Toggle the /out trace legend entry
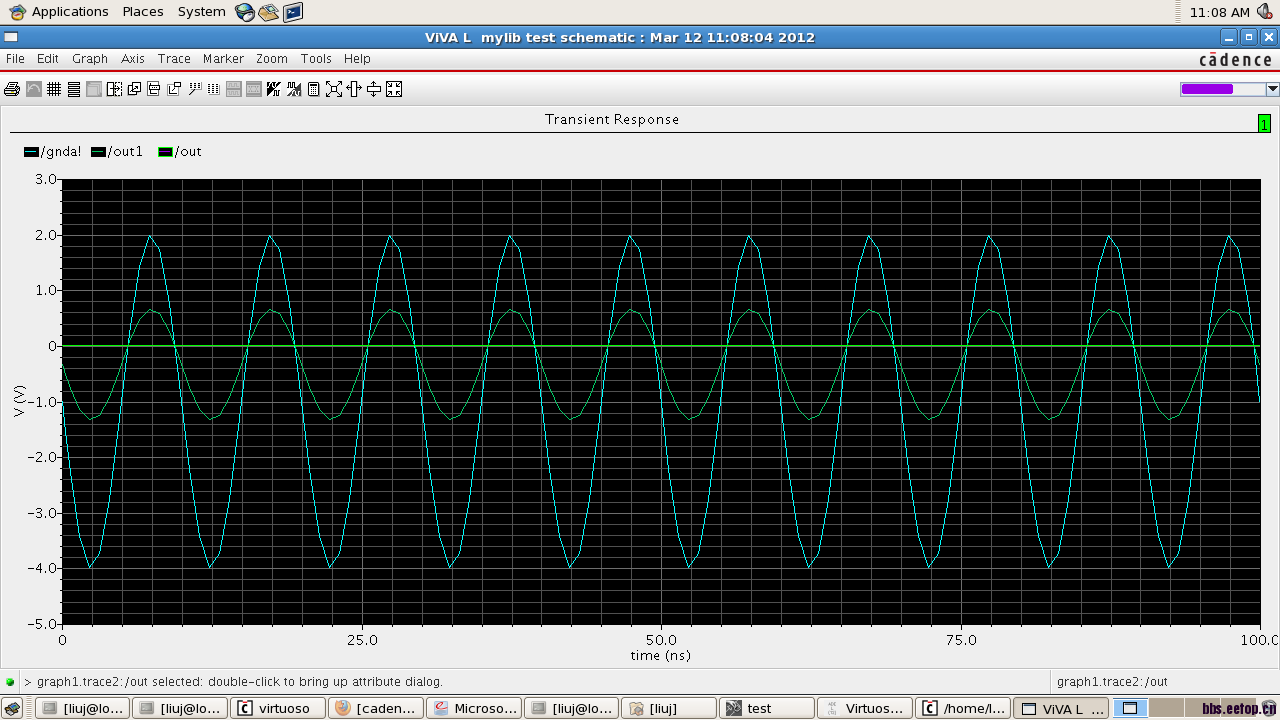1280x720 pixels. tap(180, 152)
